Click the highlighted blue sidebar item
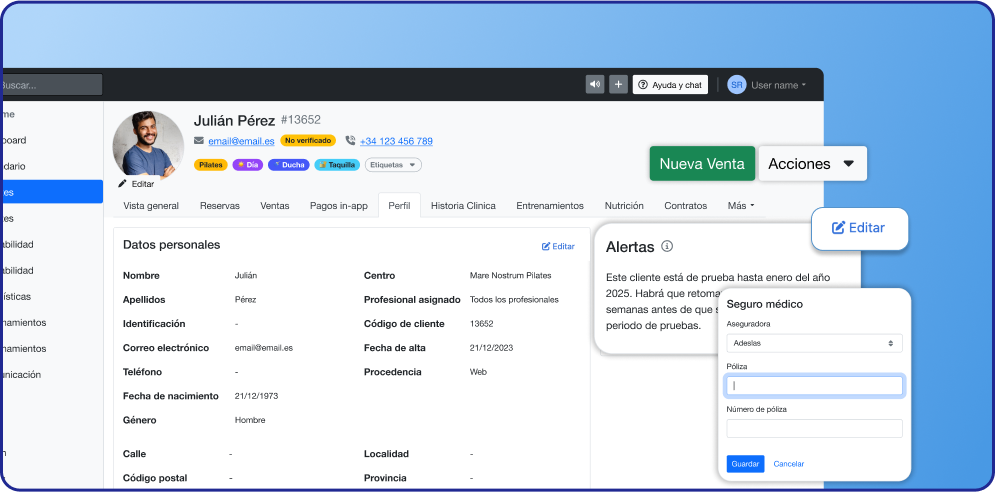The image size is (995, 492). pos(51,192)
